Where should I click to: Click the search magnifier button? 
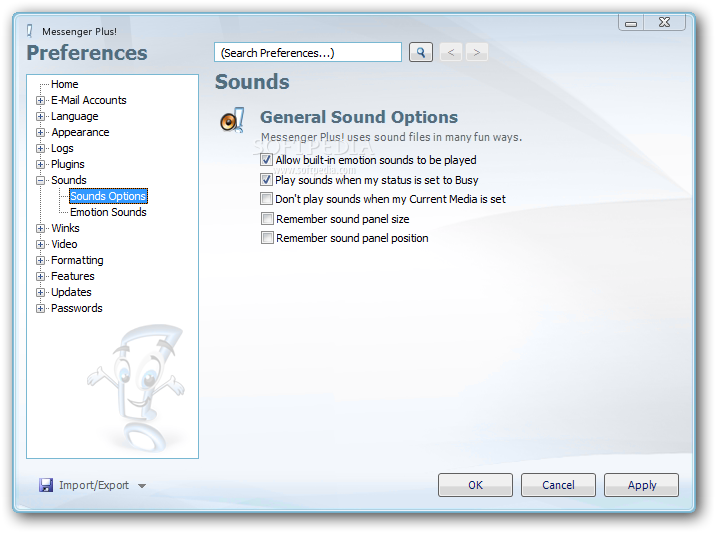(x=421, y=53)
